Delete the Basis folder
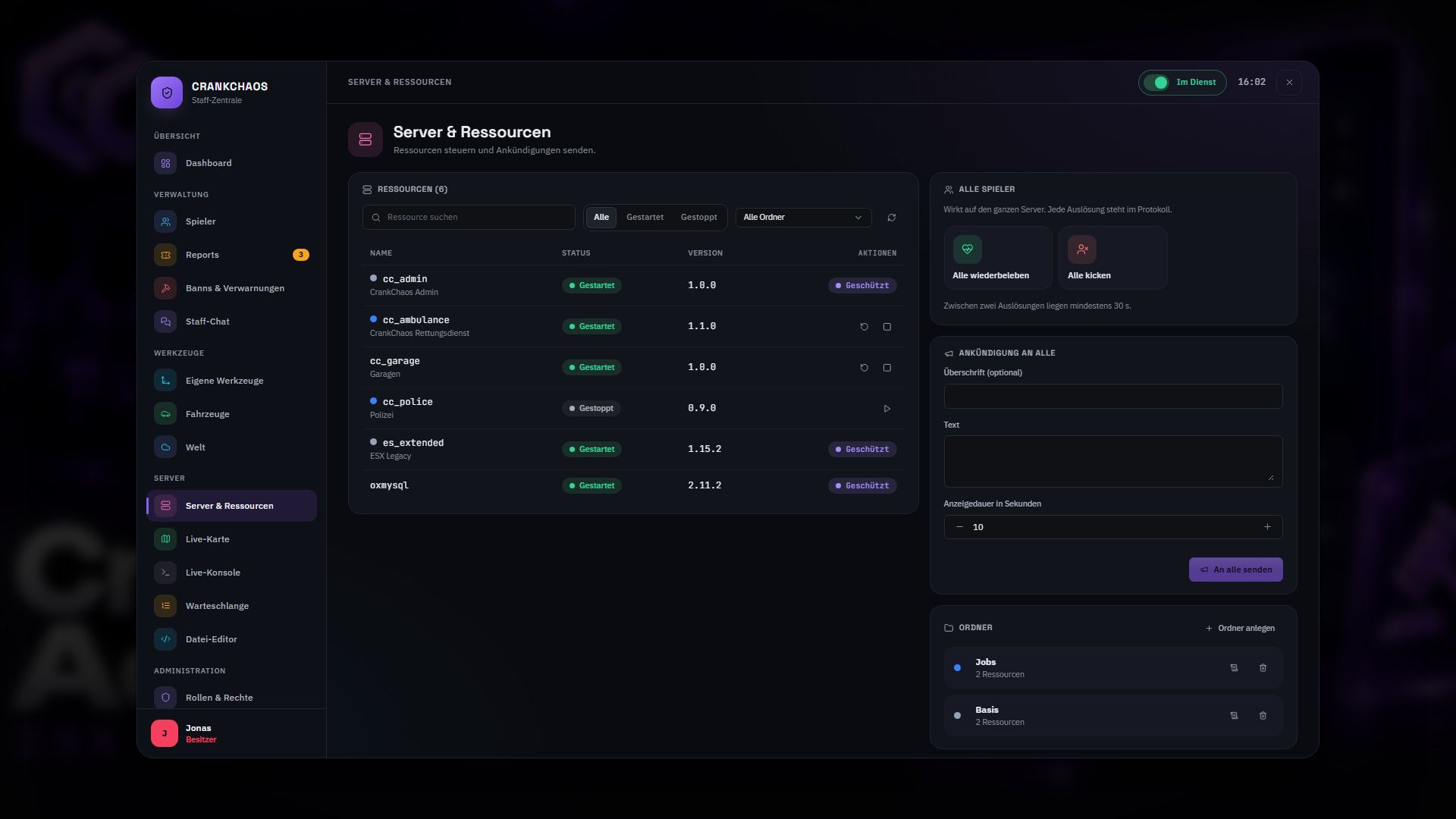Viewport: 1456px width, 819px height. tap(1263, 716)
